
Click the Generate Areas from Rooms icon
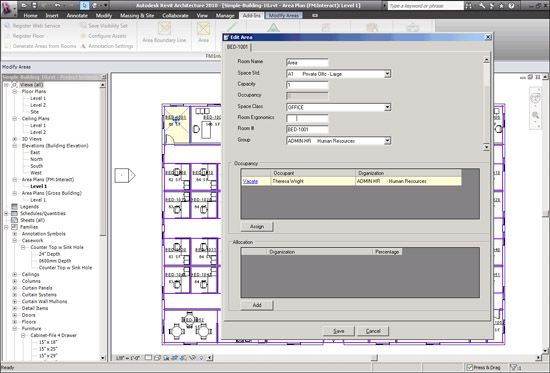[x=7, y=46]
